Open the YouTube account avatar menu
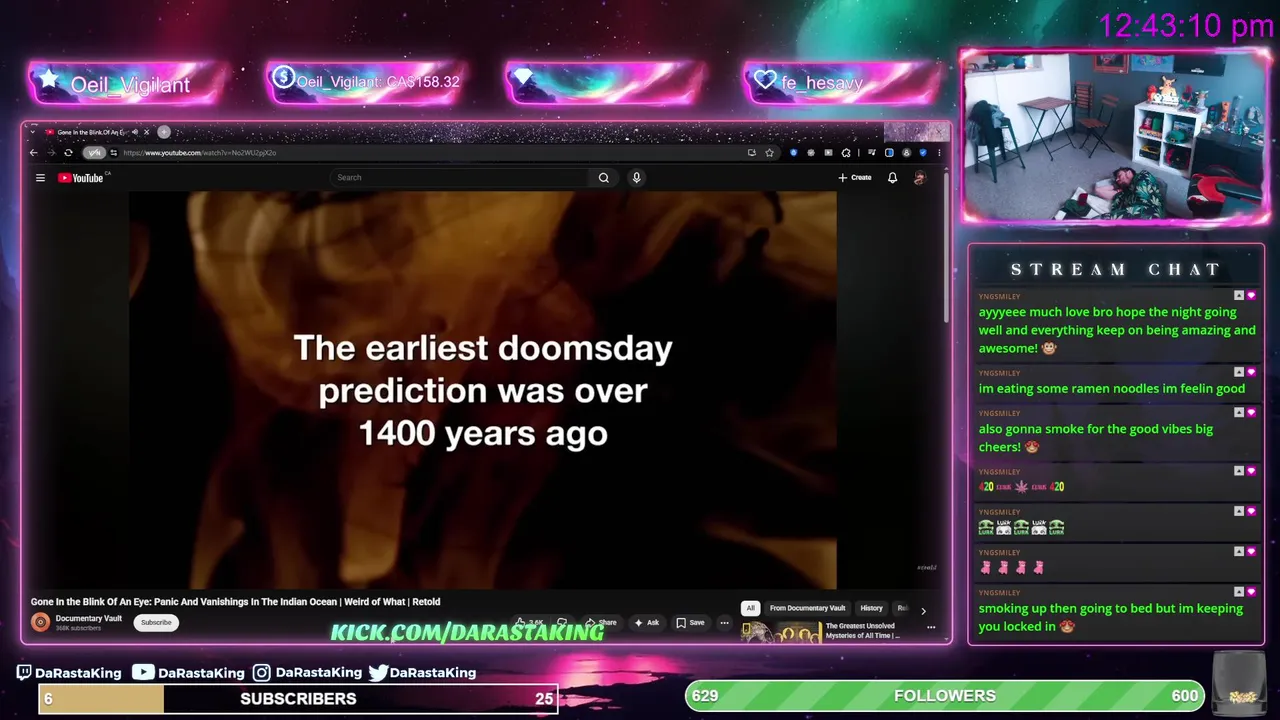This screenshot has width=1280, height=720. (920, 177)
